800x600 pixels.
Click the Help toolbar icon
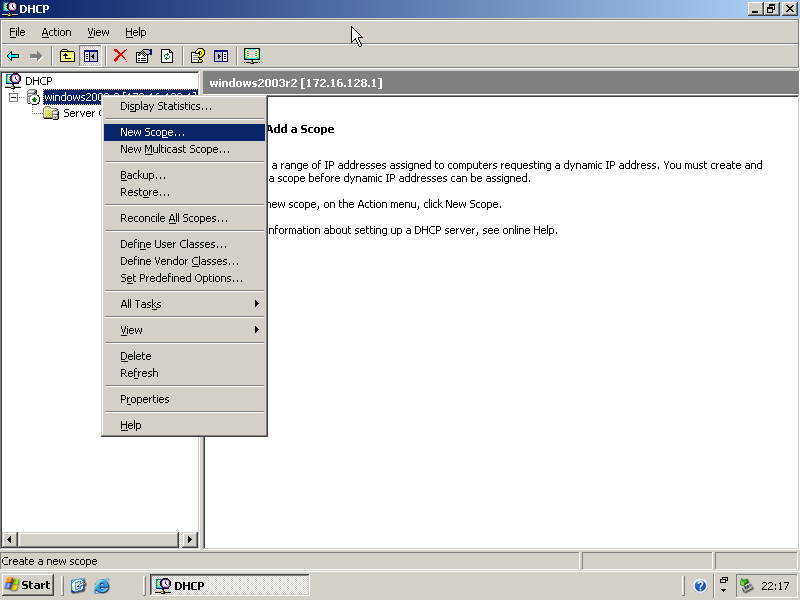coord(198,56)
